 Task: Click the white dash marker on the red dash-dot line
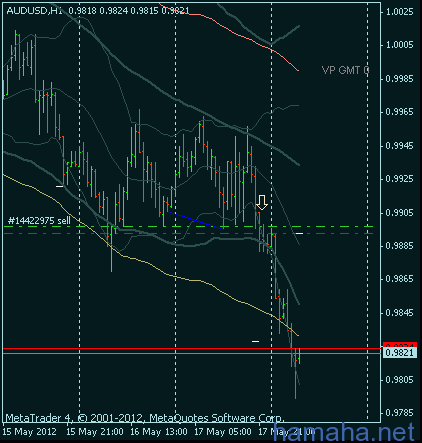(299, 233)
